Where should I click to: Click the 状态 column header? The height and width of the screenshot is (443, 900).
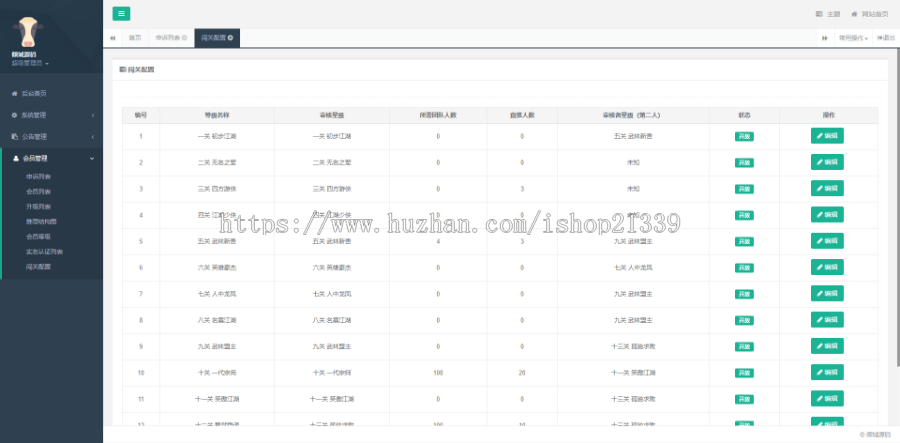pyautogui.click(x=744, y=115)
